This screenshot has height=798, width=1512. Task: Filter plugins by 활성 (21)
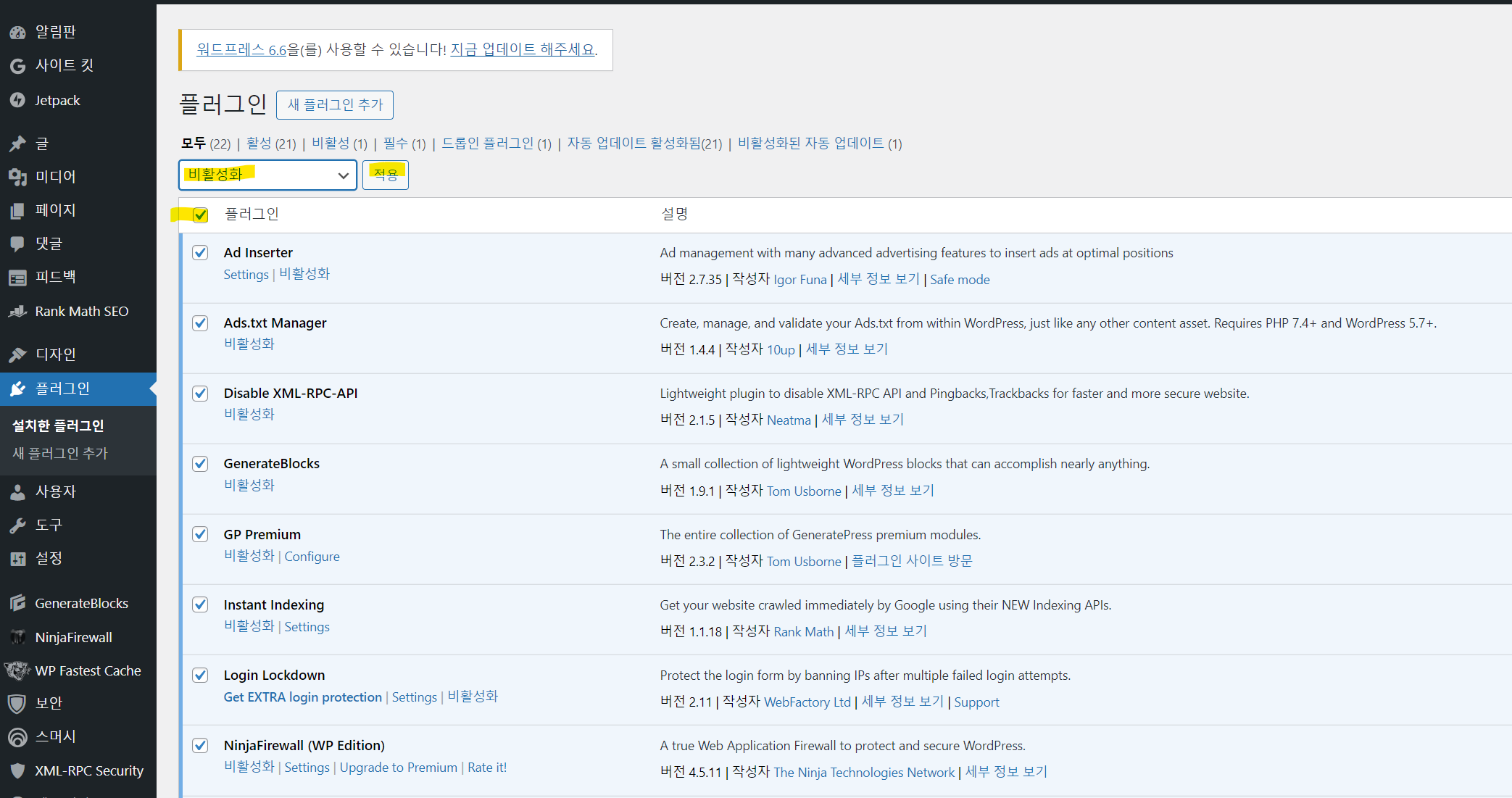coord(271,144)
